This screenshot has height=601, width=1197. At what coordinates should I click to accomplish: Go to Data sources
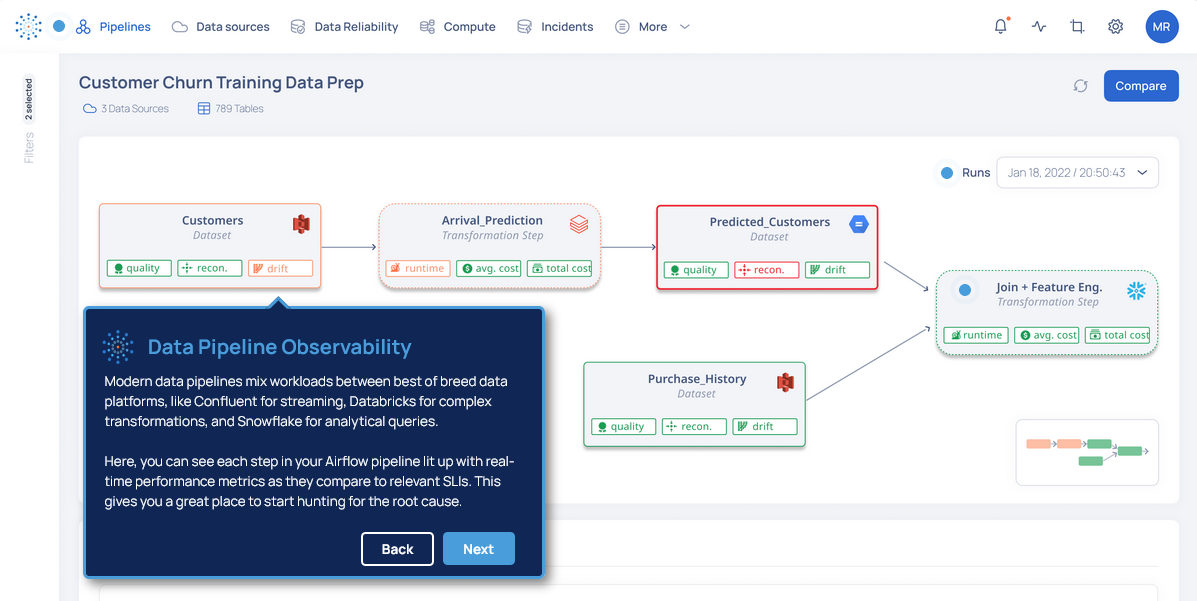point(221,27)
